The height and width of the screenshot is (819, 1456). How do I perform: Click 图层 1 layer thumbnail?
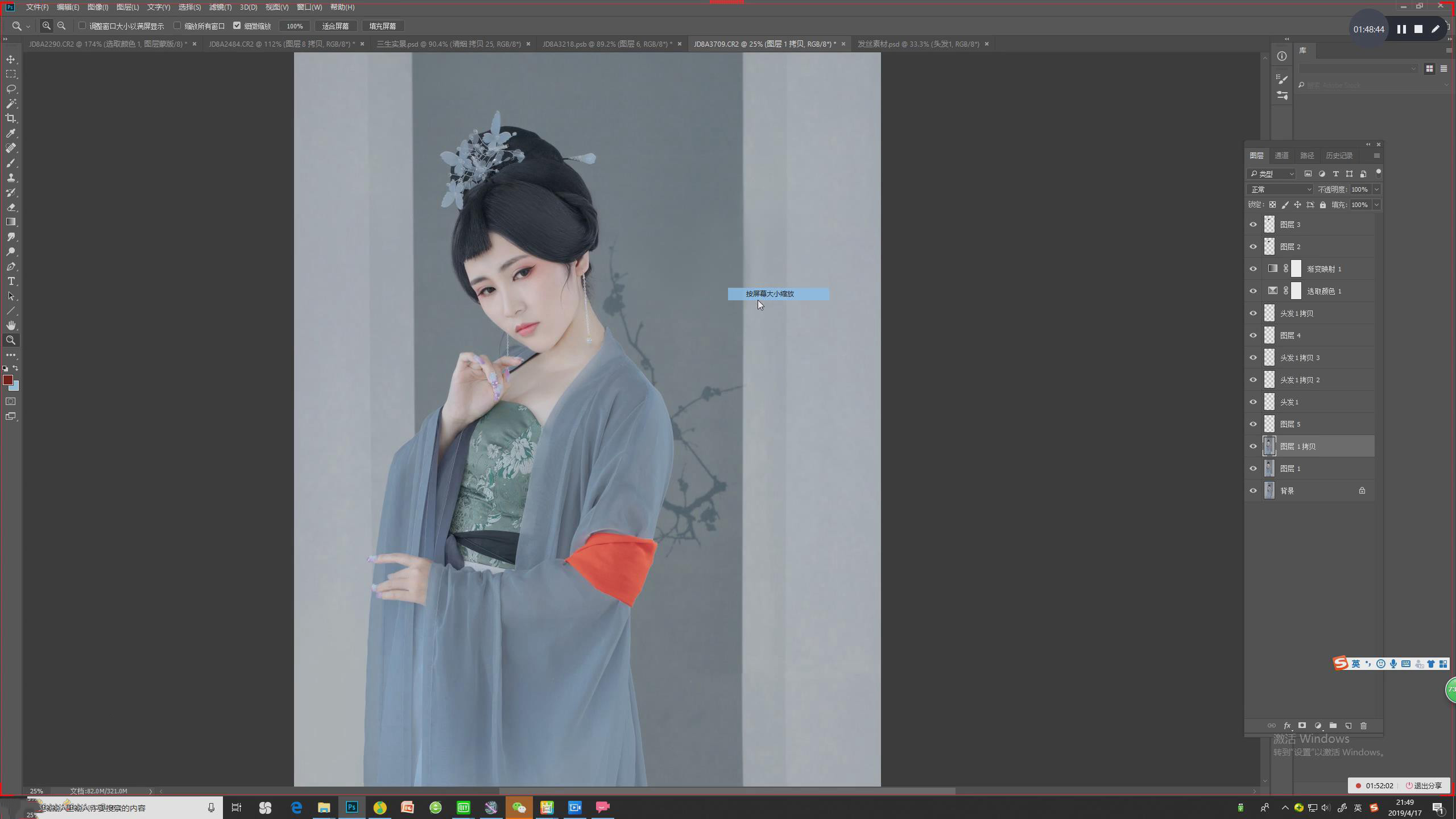(x=1269, y=469)
